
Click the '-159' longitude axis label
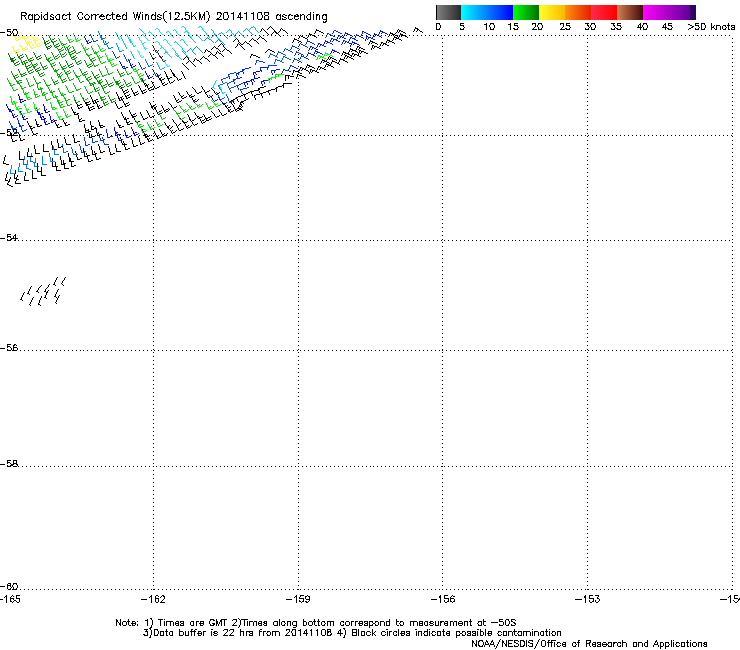[x=298, y=599]
